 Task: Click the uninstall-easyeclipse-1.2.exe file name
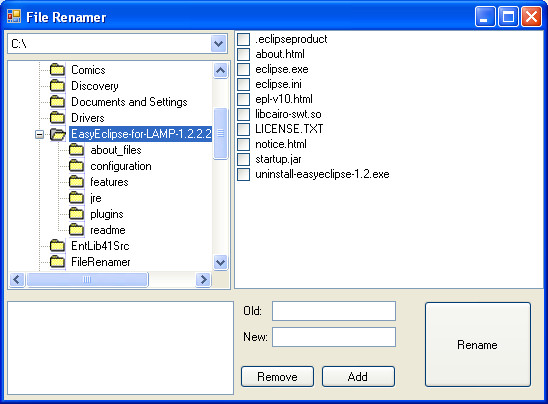tap(322, 174)
